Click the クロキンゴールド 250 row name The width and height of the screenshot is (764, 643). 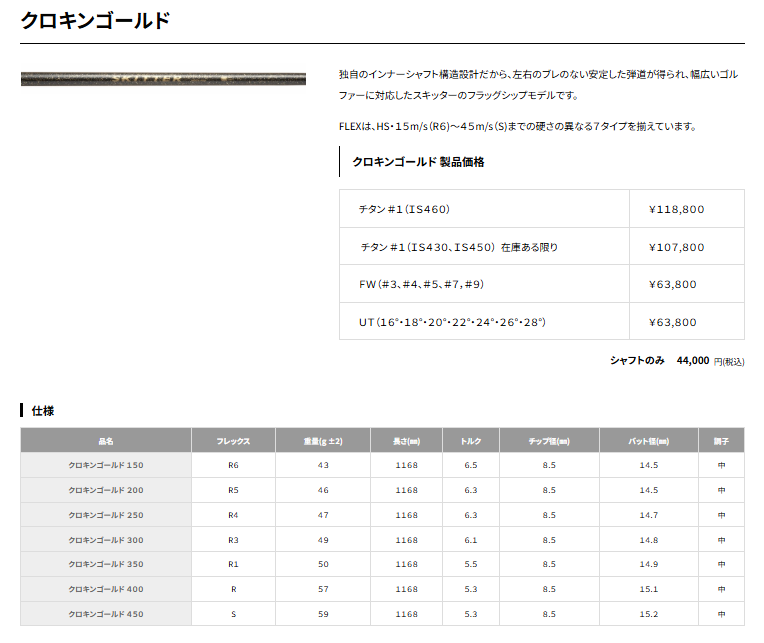(x=106, y=515)
